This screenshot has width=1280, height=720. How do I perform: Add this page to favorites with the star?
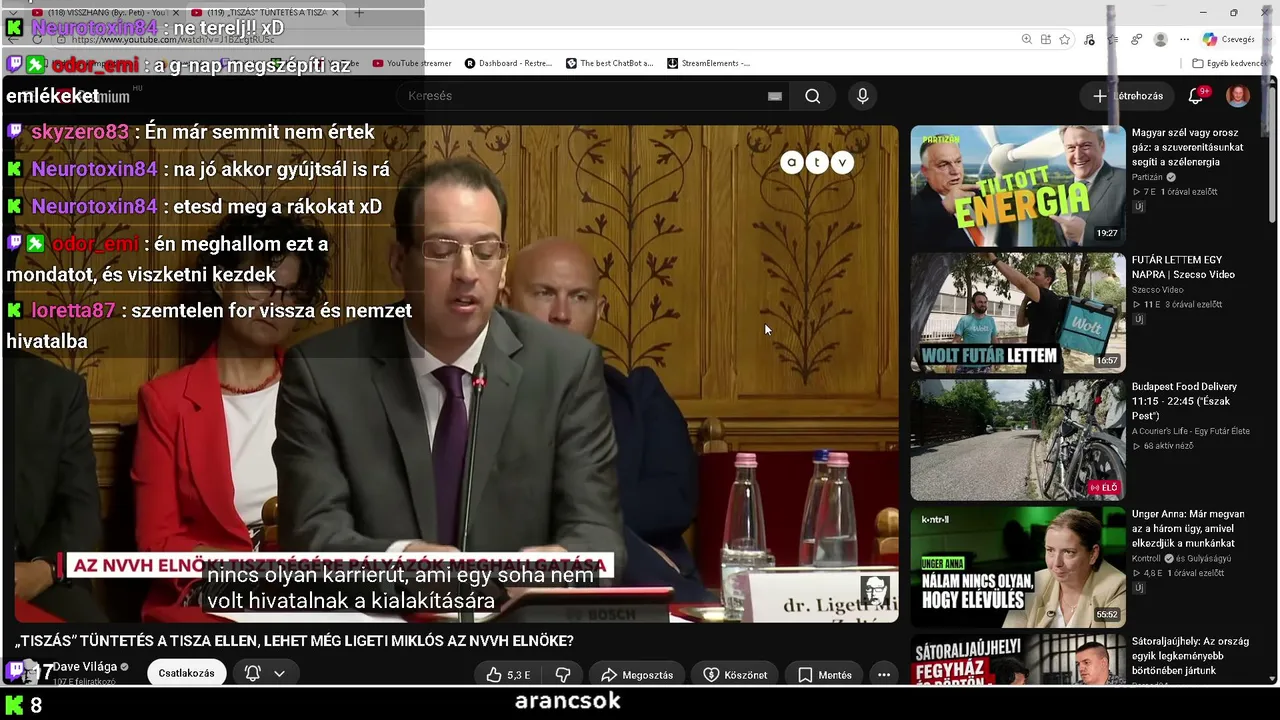point(1065,39)
